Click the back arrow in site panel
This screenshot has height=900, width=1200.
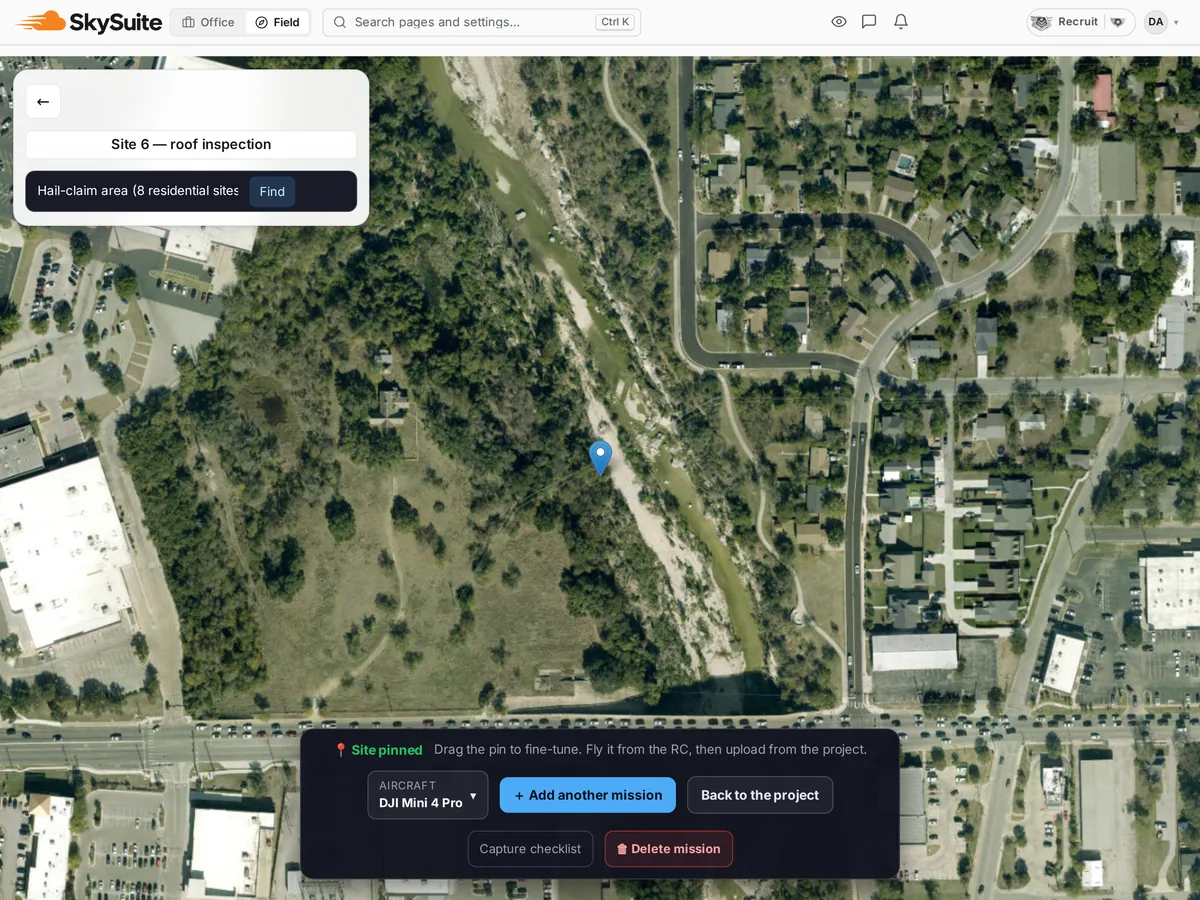pos(43,102)
